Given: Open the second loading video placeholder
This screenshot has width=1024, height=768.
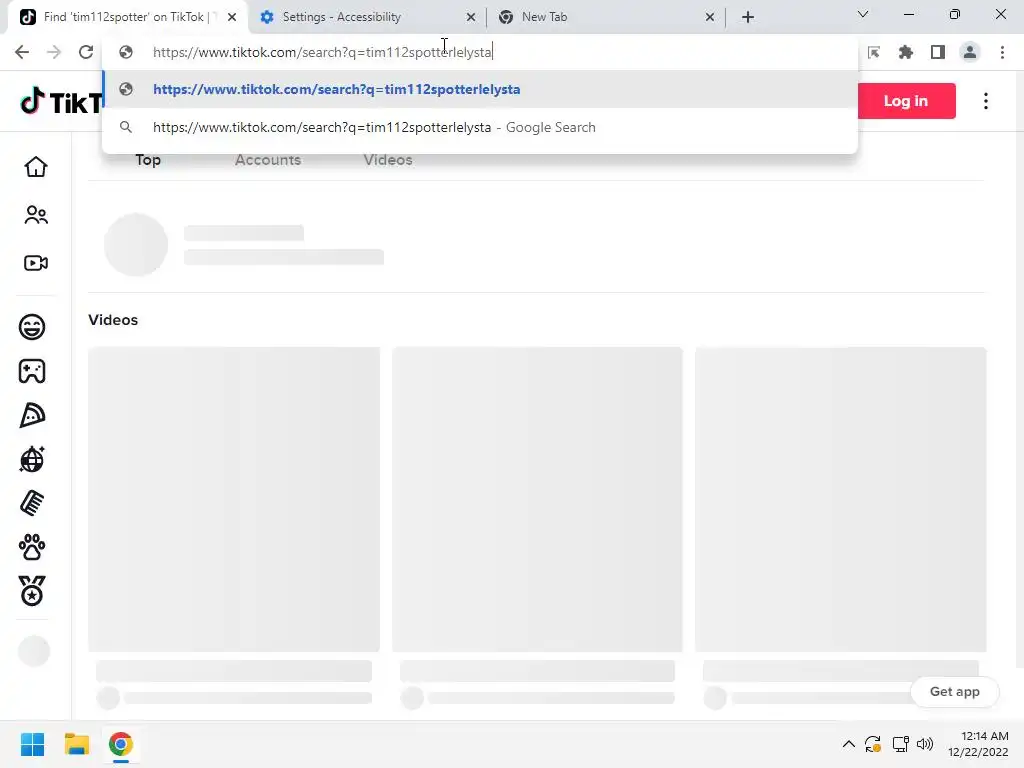Looking at the screenshot, I should click(537, 500).
